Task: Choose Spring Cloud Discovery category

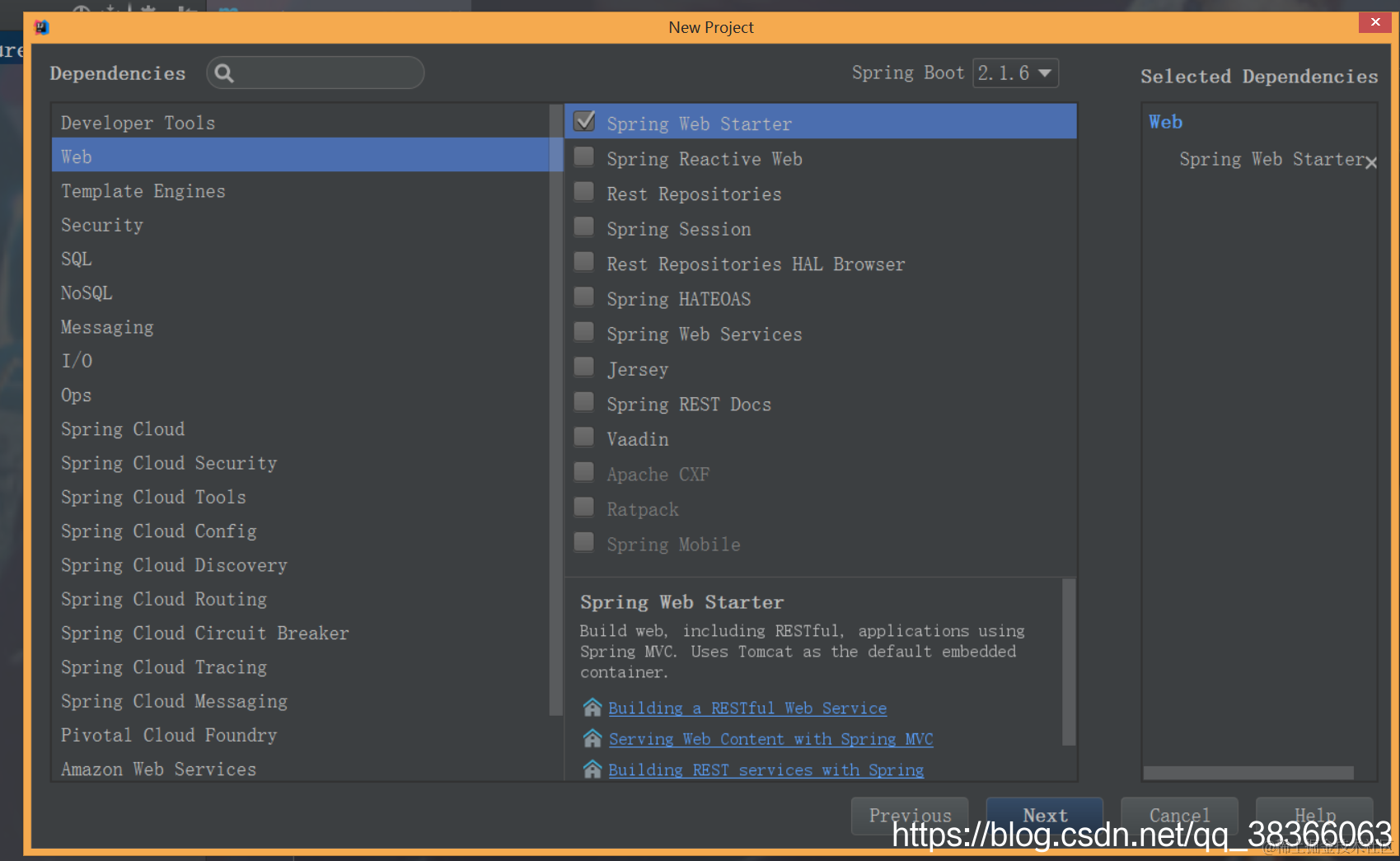Action: click(300, 565)
